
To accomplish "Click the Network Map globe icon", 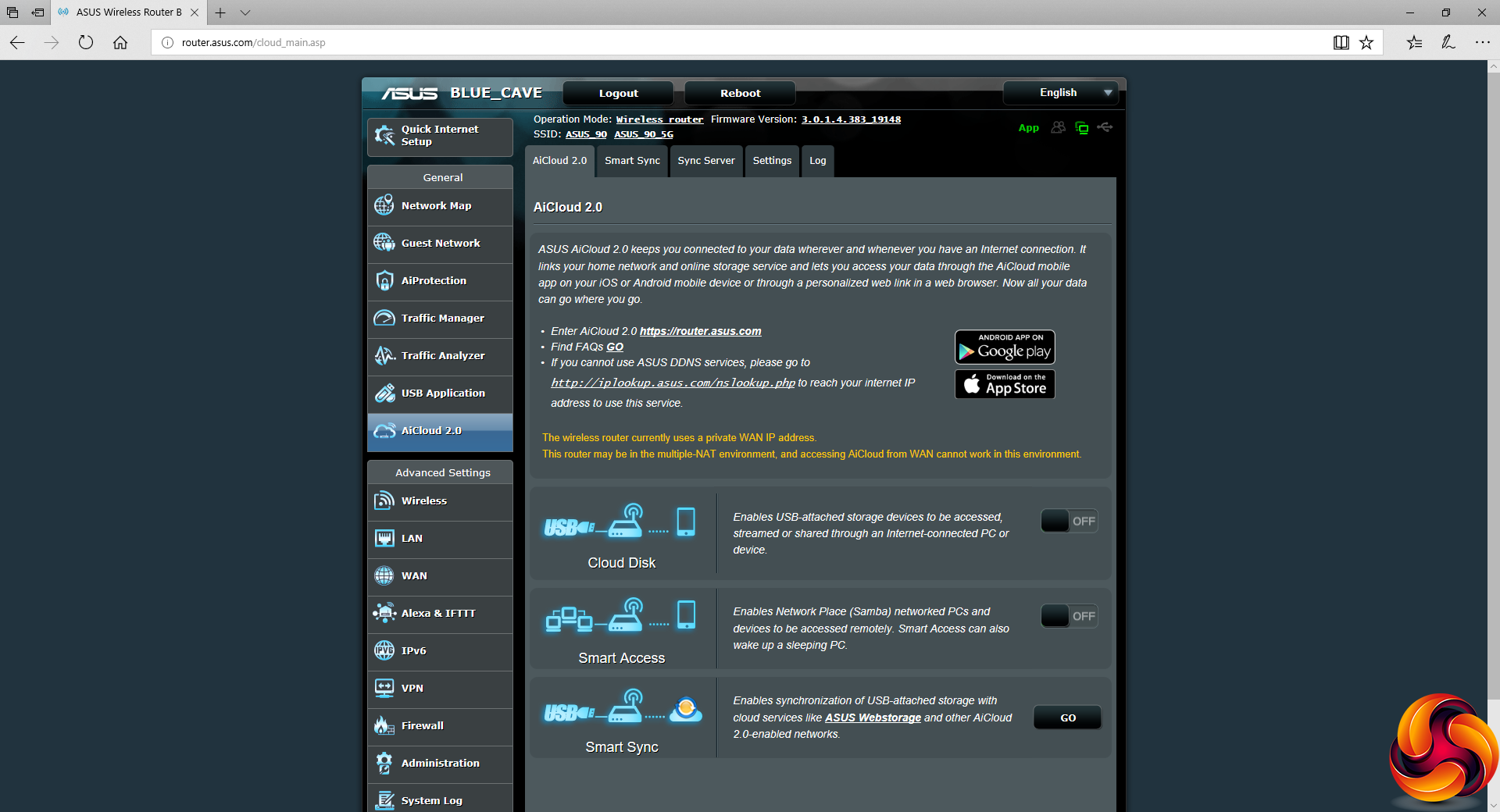I will [384, 205].
